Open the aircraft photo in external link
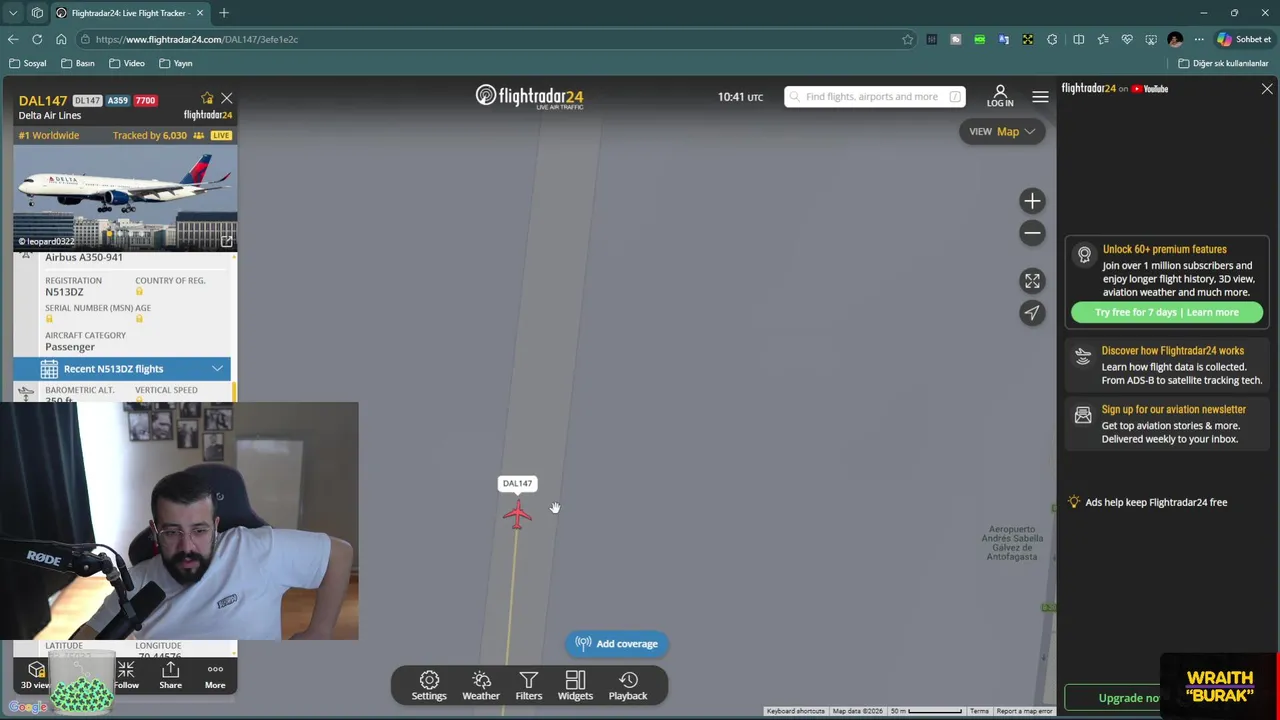 (227, 241)
